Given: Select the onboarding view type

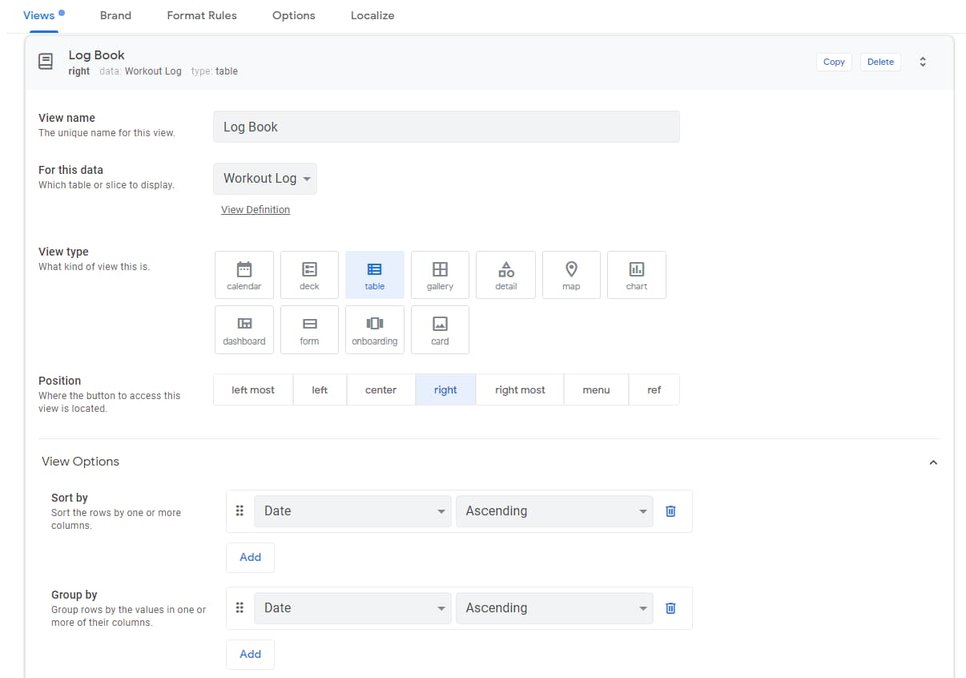Looking at the screenshot, I should (x=374, y=329).
